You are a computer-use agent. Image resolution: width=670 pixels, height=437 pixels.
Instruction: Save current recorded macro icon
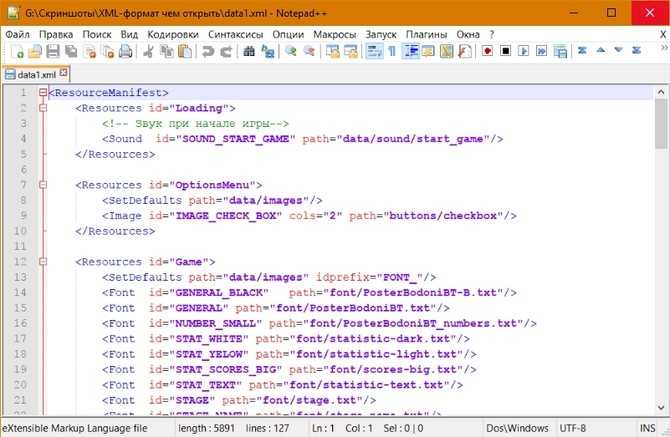[x=560, y=52]
